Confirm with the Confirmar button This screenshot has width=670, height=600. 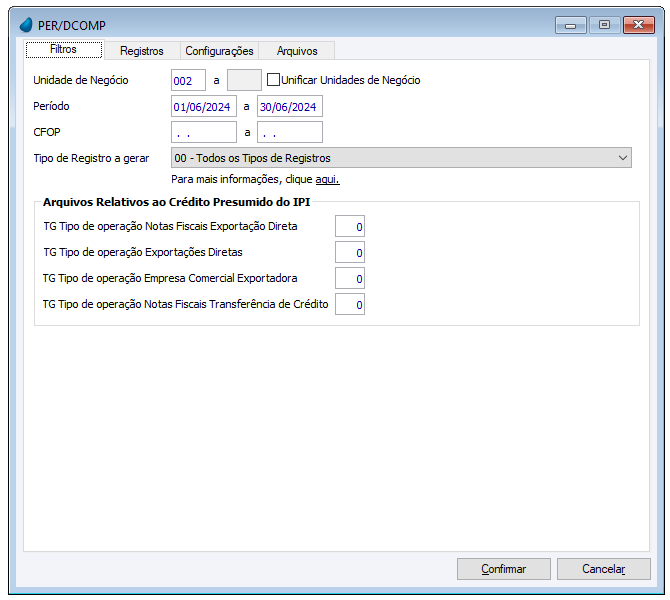[x=504, y=569]
